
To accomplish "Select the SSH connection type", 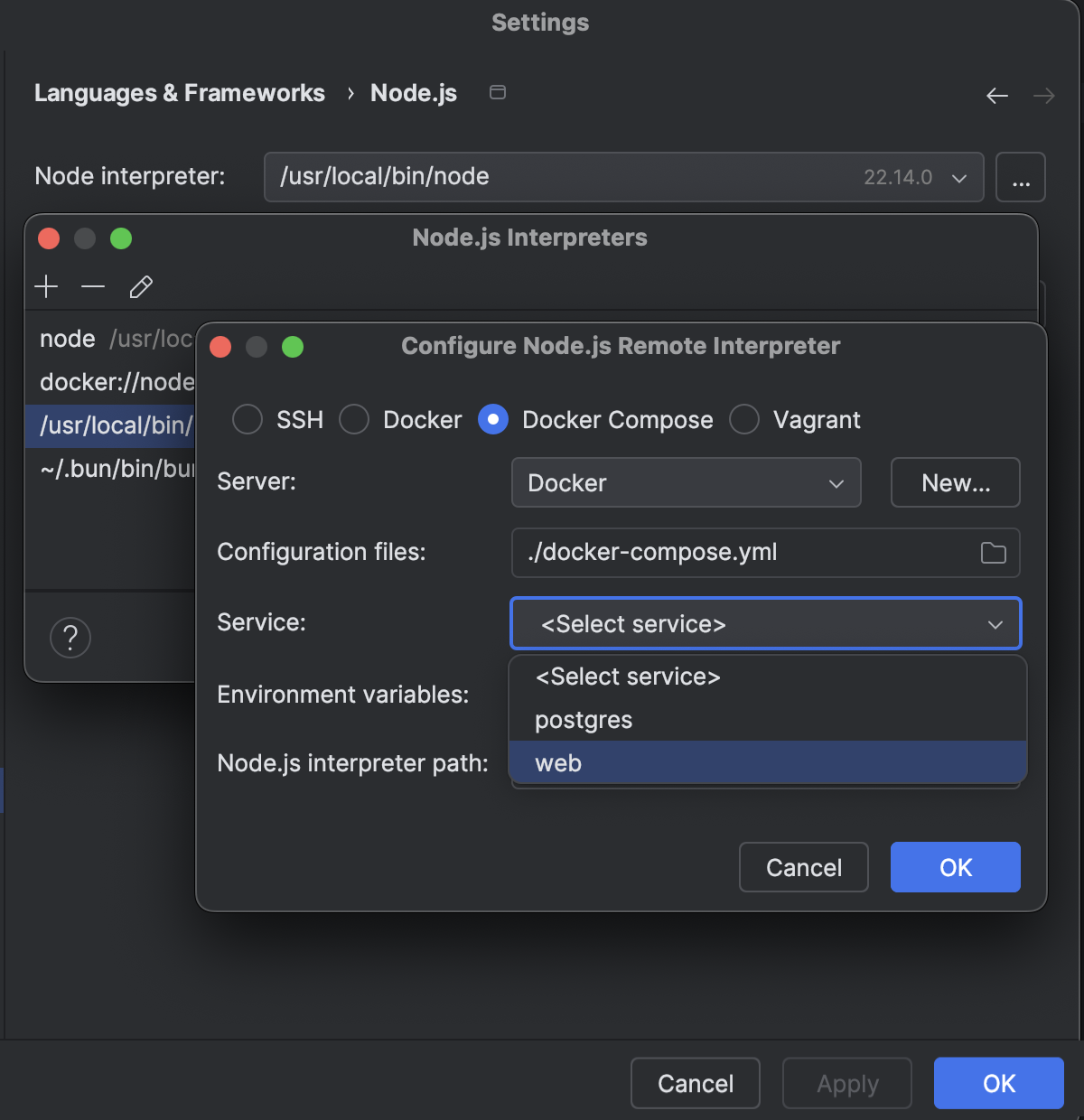I will click(x=247, y=419).
